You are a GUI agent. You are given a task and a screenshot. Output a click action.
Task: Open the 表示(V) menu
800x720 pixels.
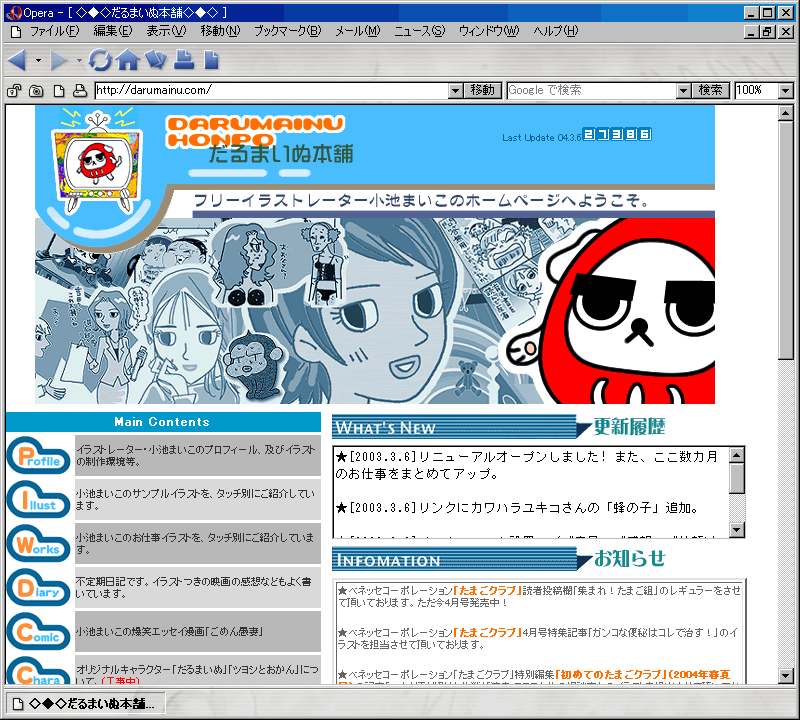pos(166,31)
